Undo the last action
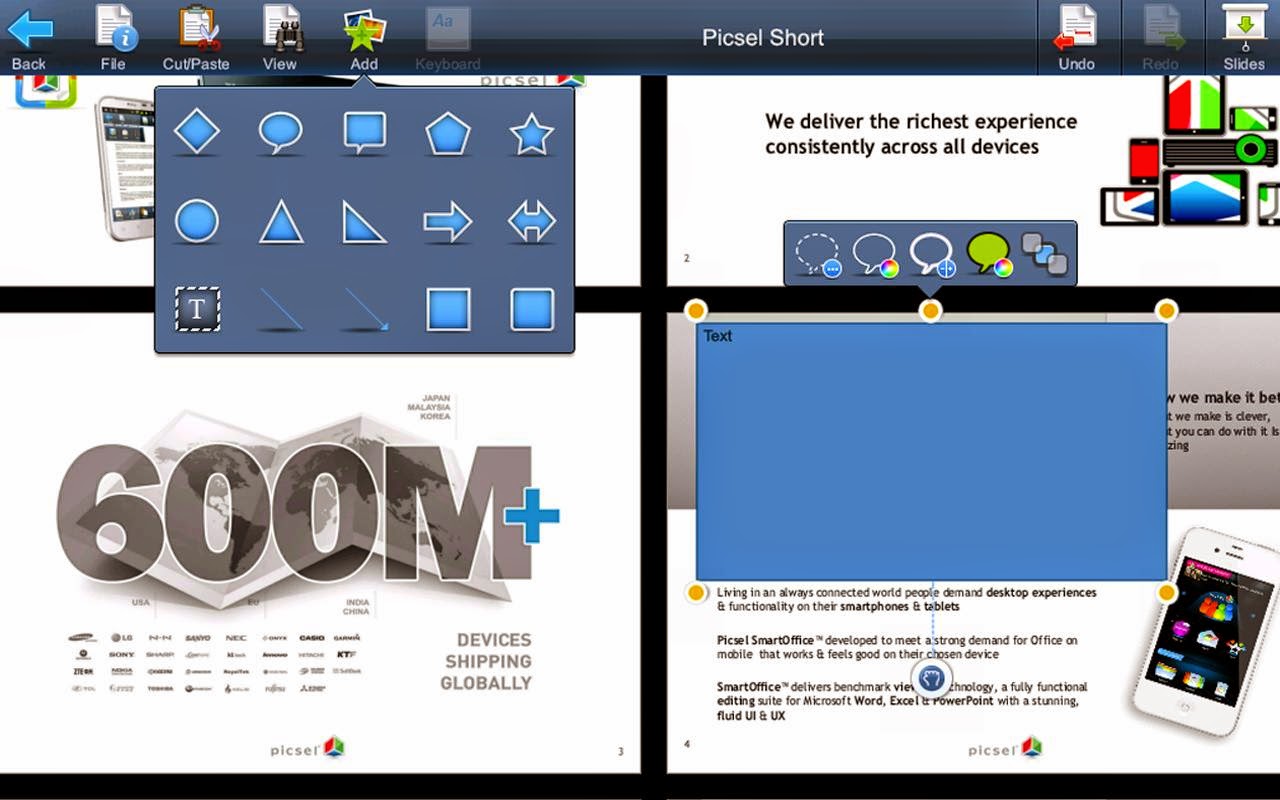 [x=1077, y=38]
